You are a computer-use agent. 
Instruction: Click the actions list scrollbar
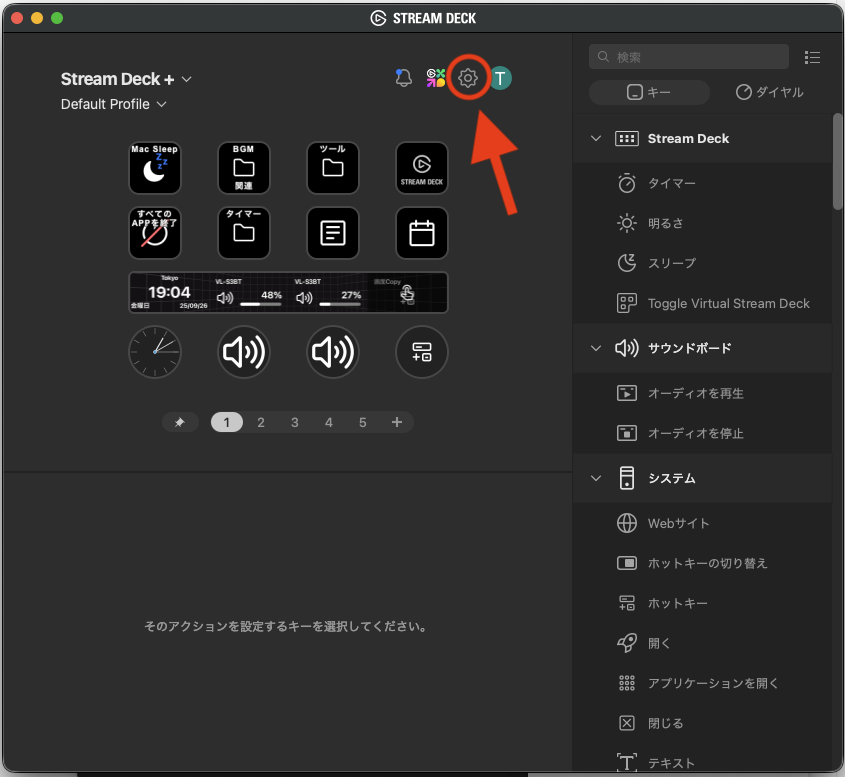[837, 161]
